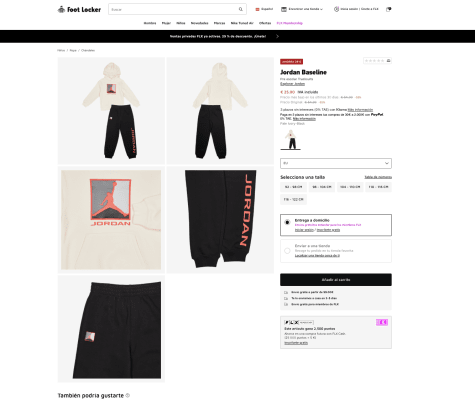Click the Foot Locker logo

click(79, 9)
